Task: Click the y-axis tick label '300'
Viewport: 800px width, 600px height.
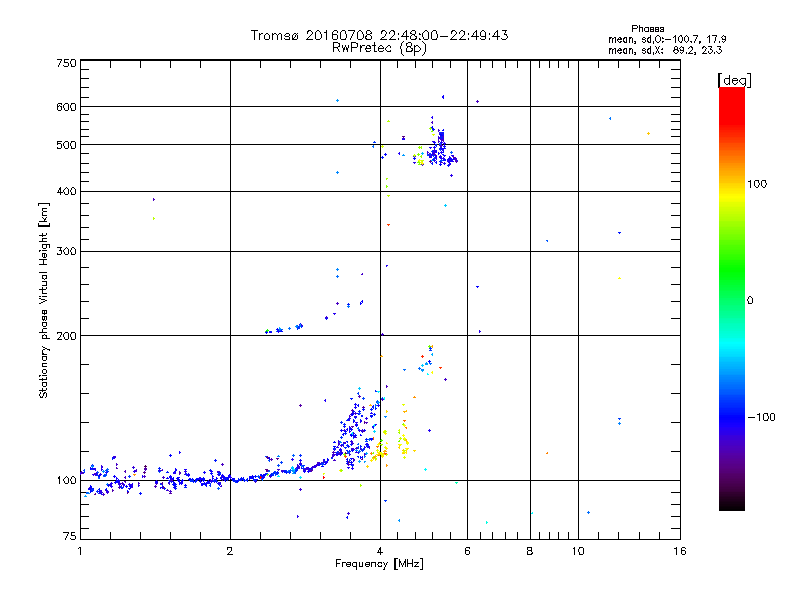Action: click(66, 252)
